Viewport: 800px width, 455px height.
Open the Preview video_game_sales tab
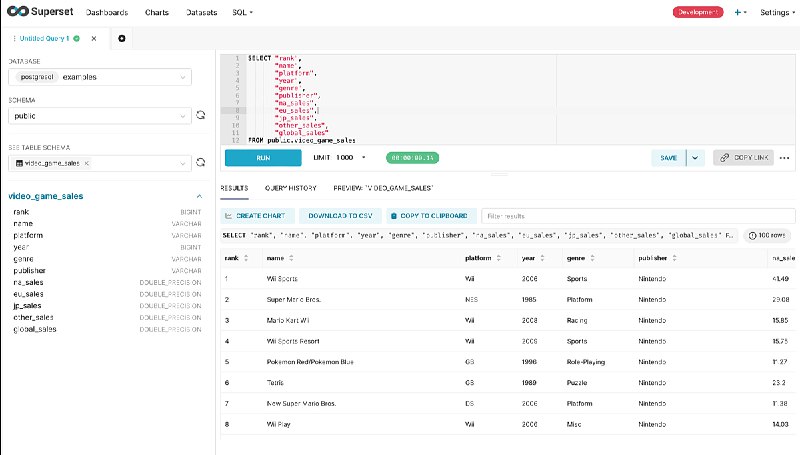[383, 188]
